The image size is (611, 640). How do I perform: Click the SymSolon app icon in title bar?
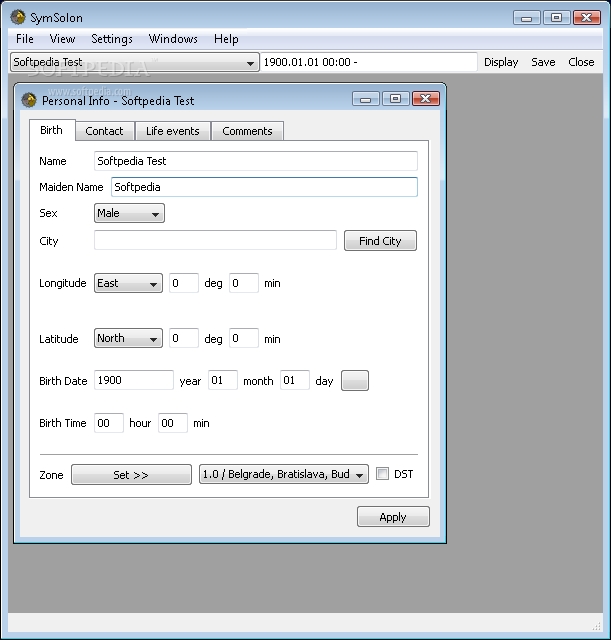point(17,17)
